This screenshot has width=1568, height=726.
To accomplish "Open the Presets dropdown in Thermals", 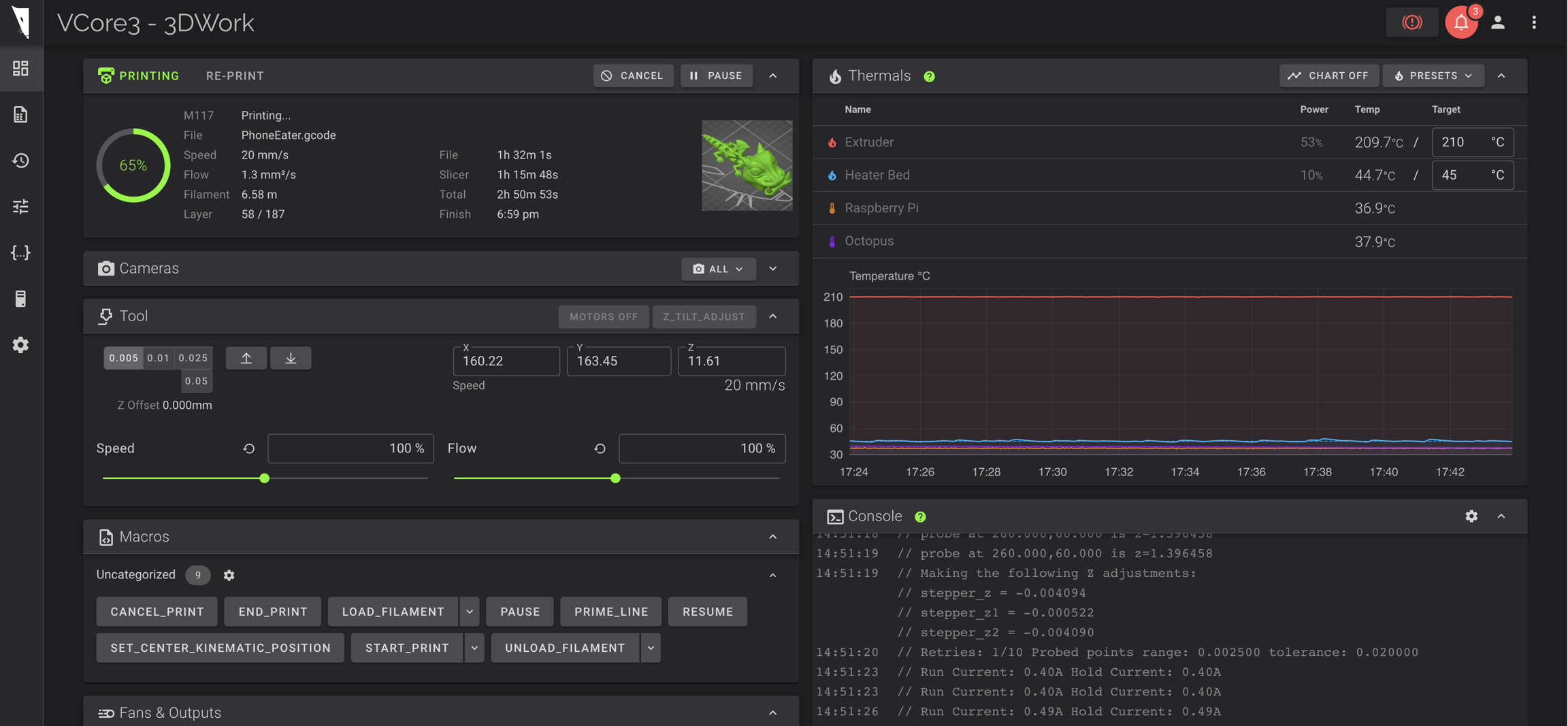I will [x=1433, y=76].
